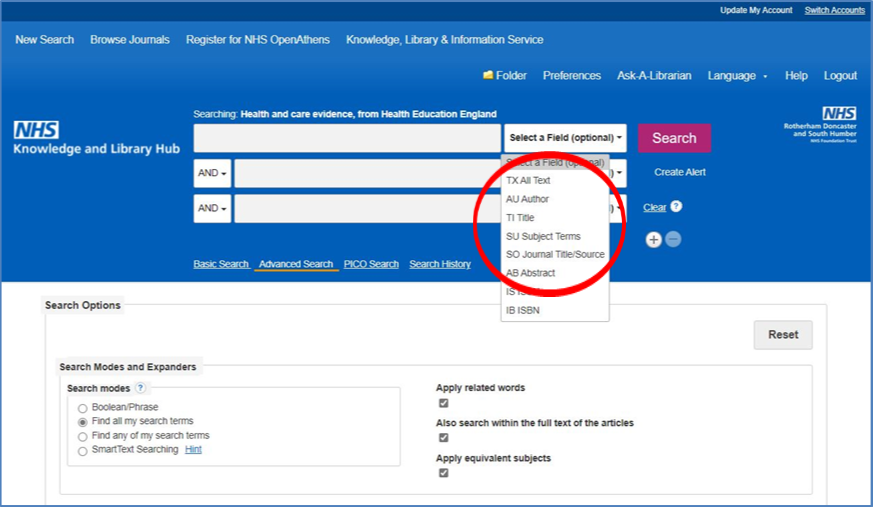The image size is (873, 507).
Task: Switch to Advanced Search tab
Action: [x=296, y=264]
